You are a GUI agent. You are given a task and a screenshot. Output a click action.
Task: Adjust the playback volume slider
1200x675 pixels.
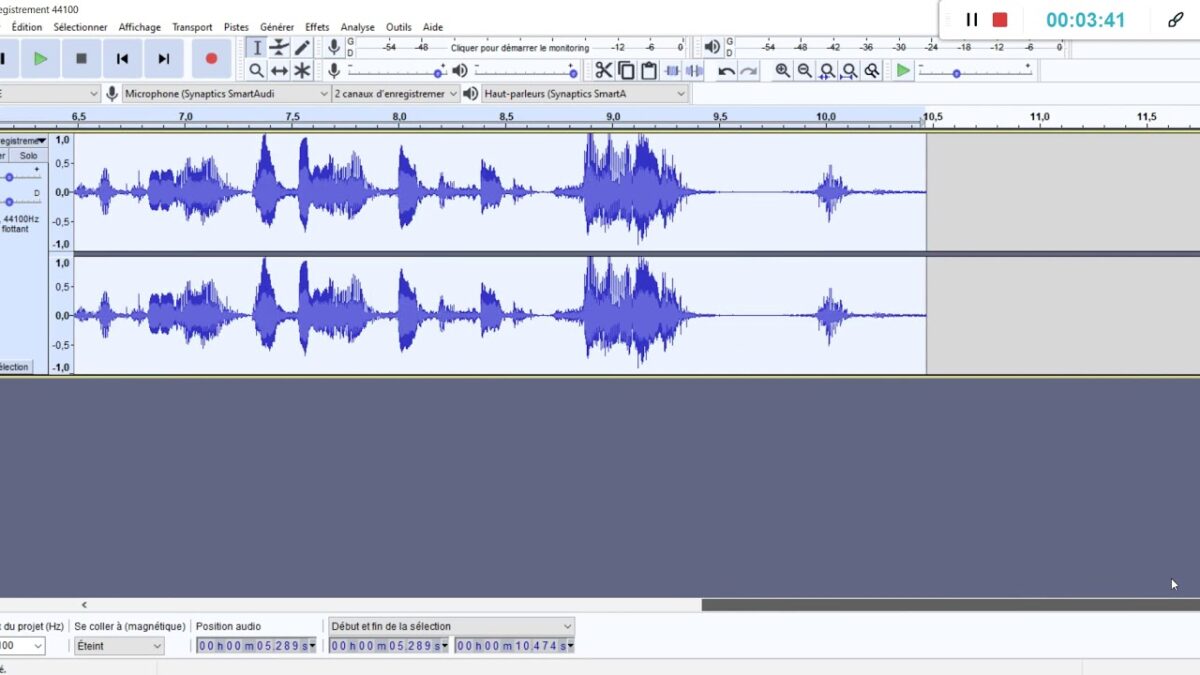click(526, 73)
